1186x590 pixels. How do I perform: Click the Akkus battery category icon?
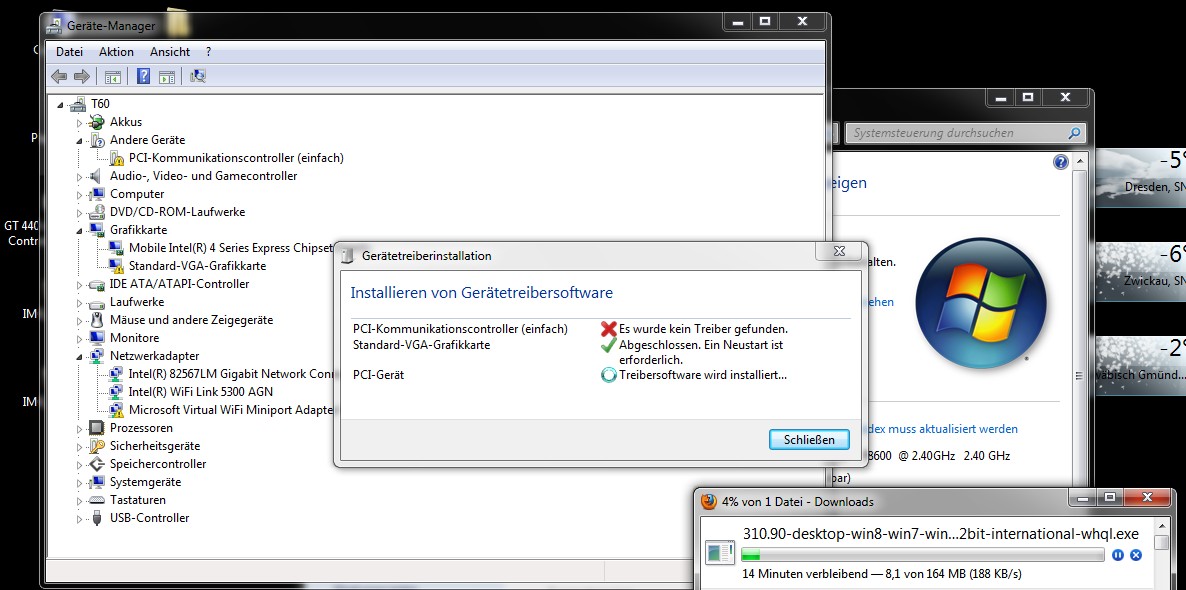96,122
